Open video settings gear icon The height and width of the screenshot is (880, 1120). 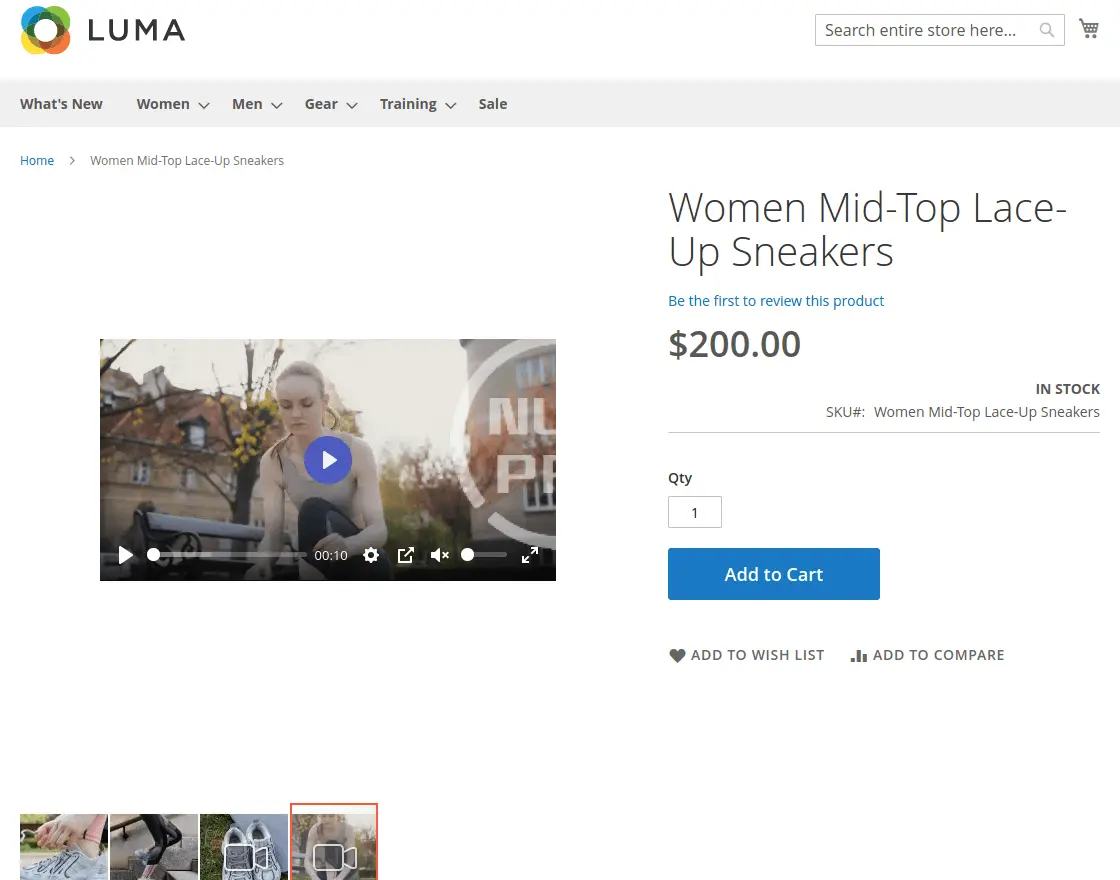click(371, 555)
